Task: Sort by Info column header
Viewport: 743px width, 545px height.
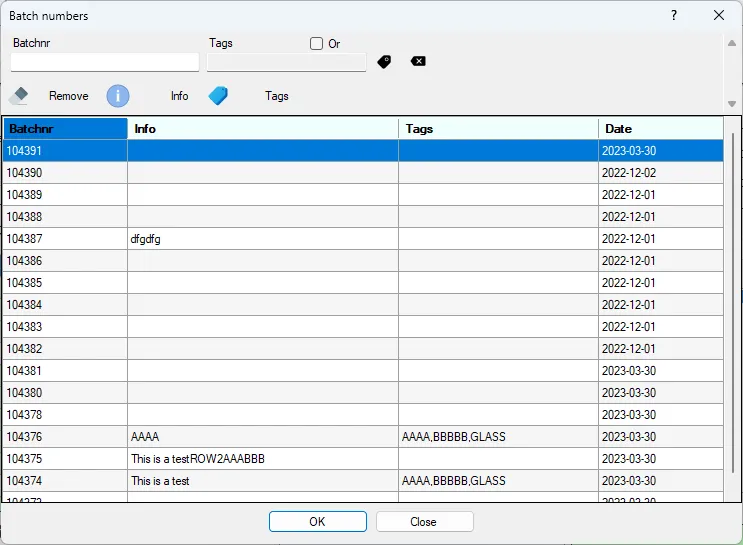Action: (263, 128)
